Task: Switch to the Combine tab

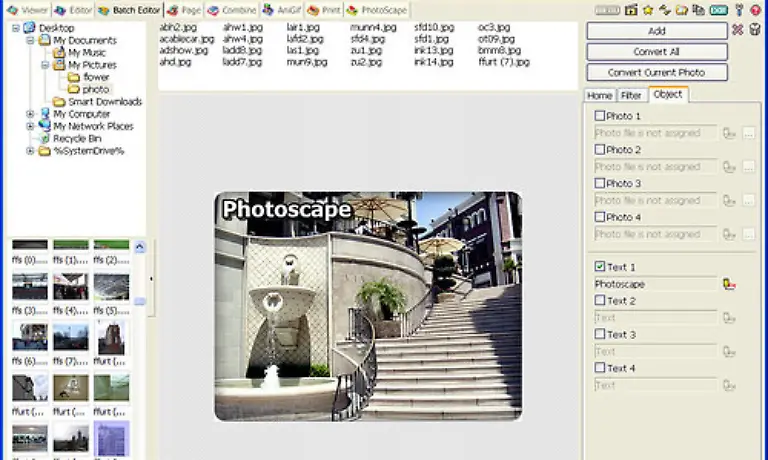Action: click(232, 10)
